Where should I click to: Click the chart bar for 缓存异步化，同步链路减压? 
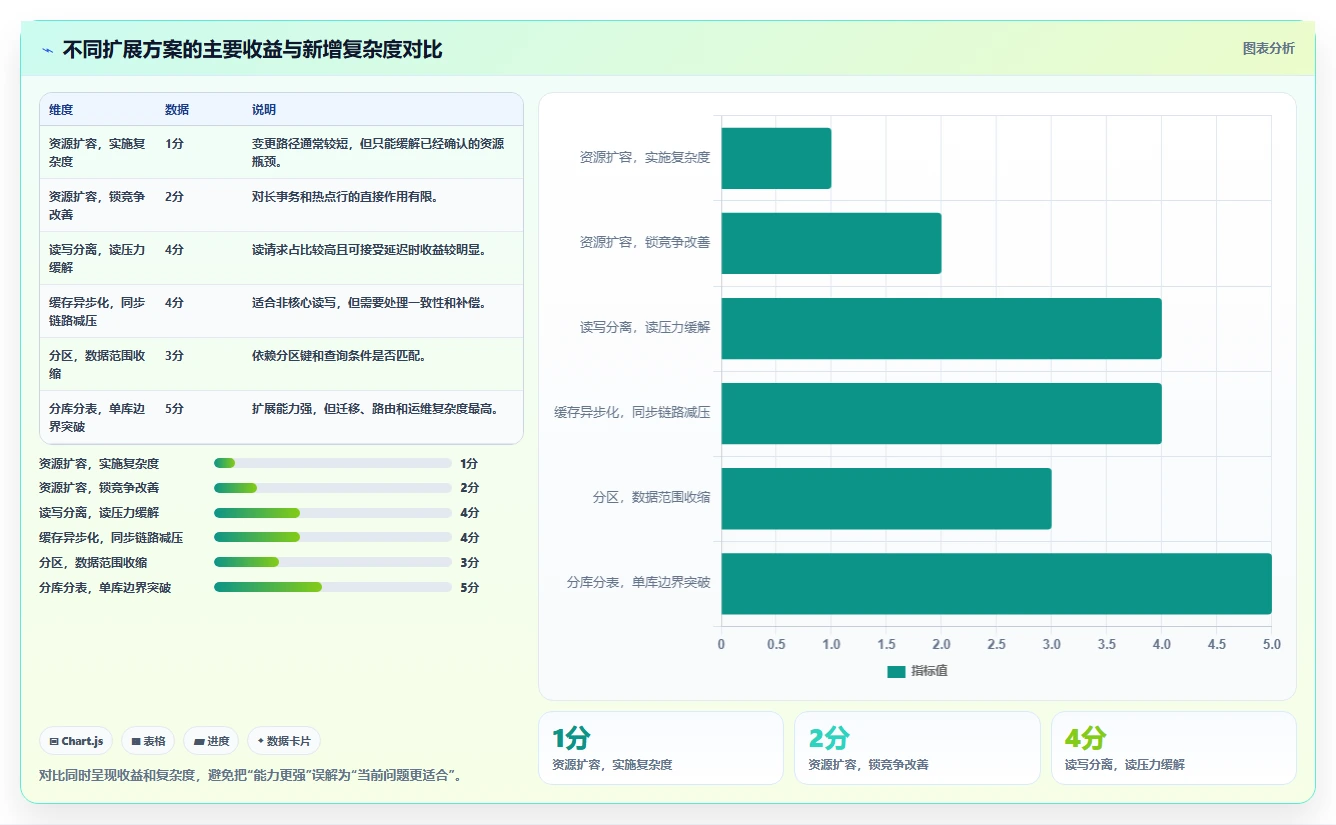[941, 413]
